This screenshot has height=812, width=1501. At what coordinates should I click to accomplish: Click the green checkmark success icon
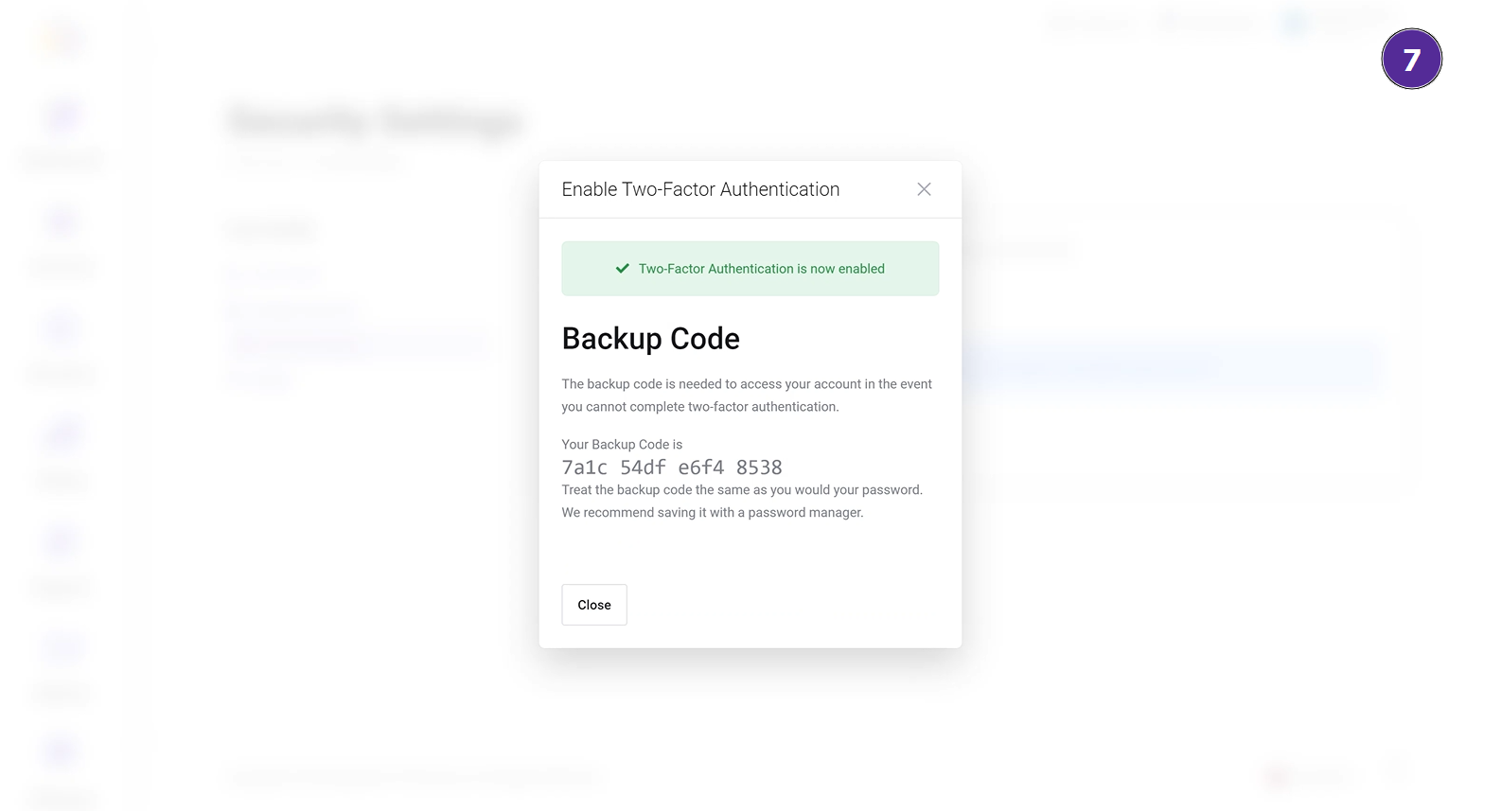tap(623, 269)
